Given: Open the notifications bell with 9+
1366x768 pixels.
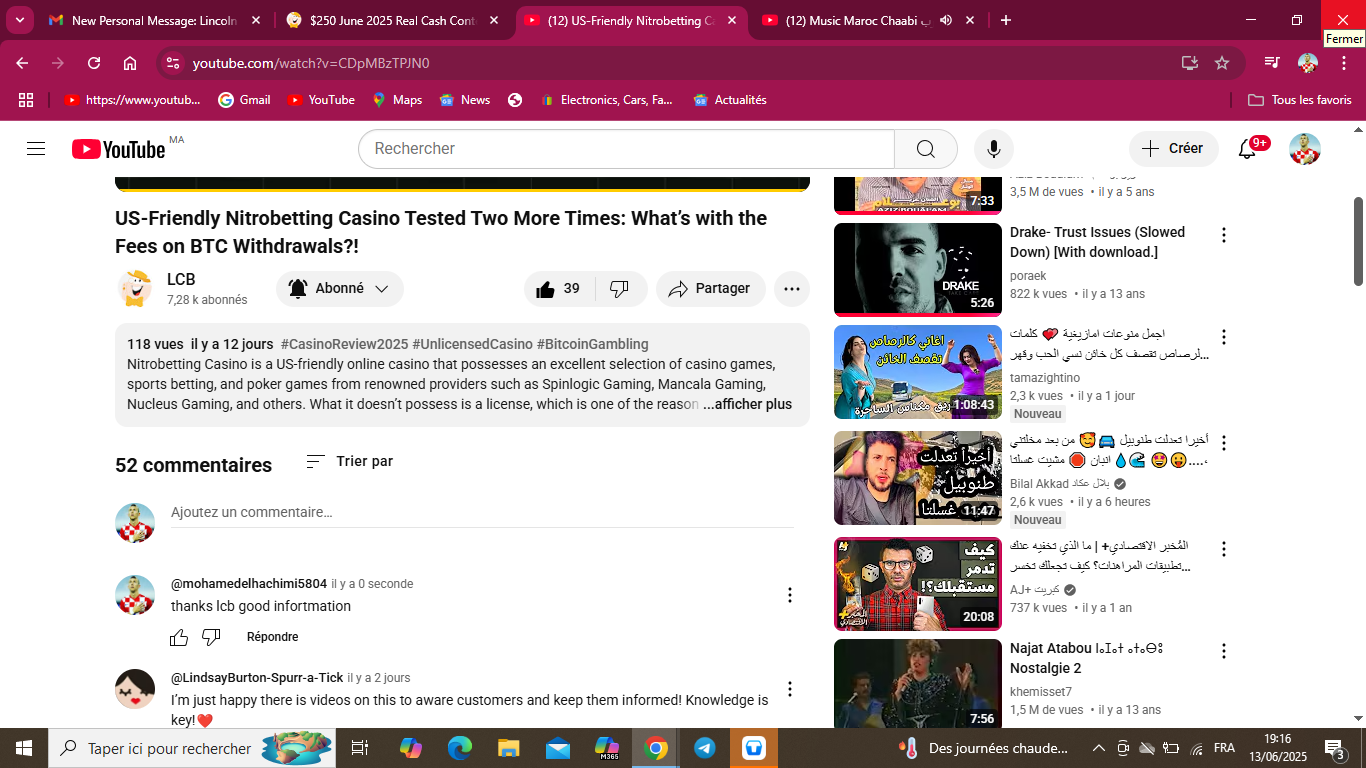Looking at the screenshot, I should (1247, 149).
